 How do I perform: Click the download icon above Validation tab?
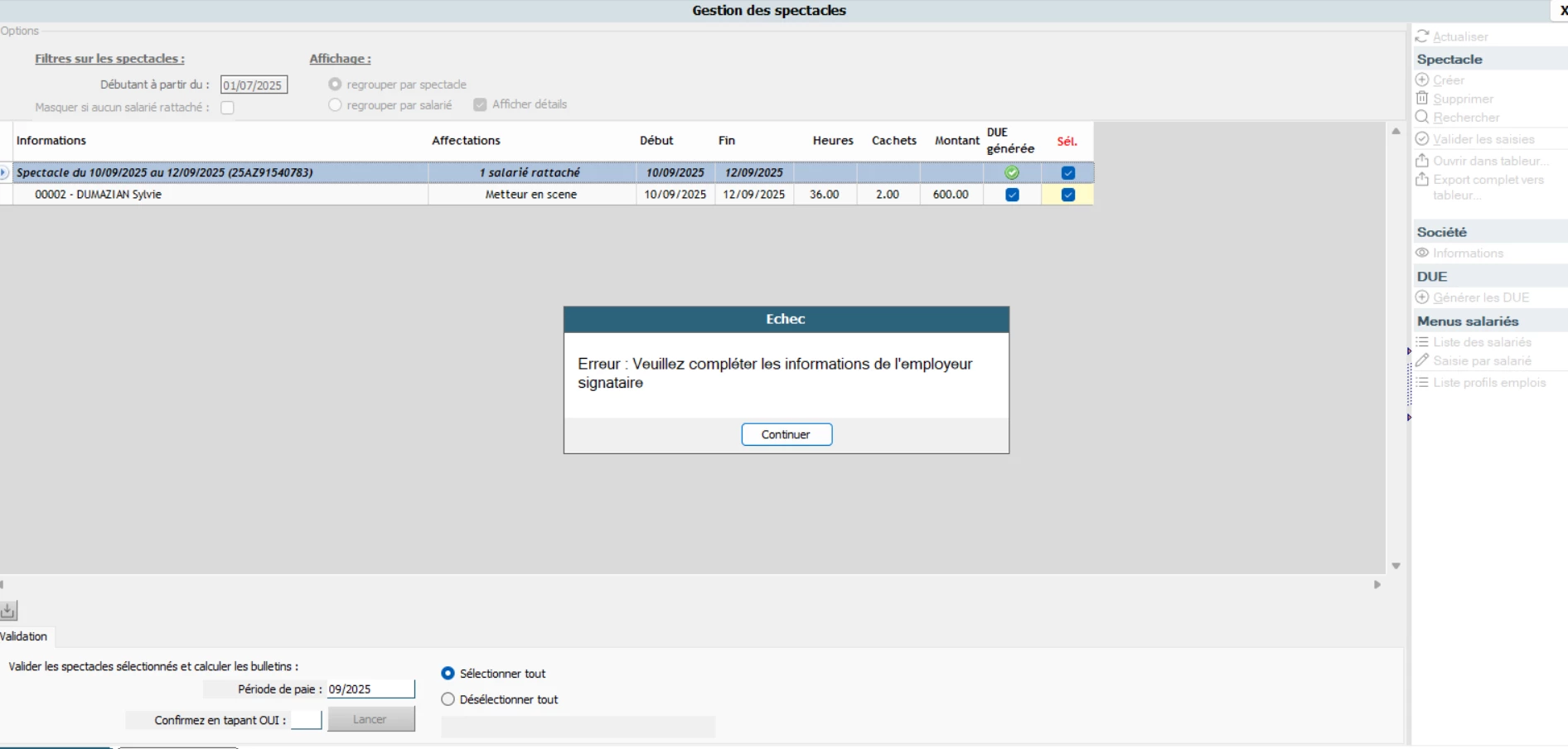pyautogui.click(x=8, y=611)
